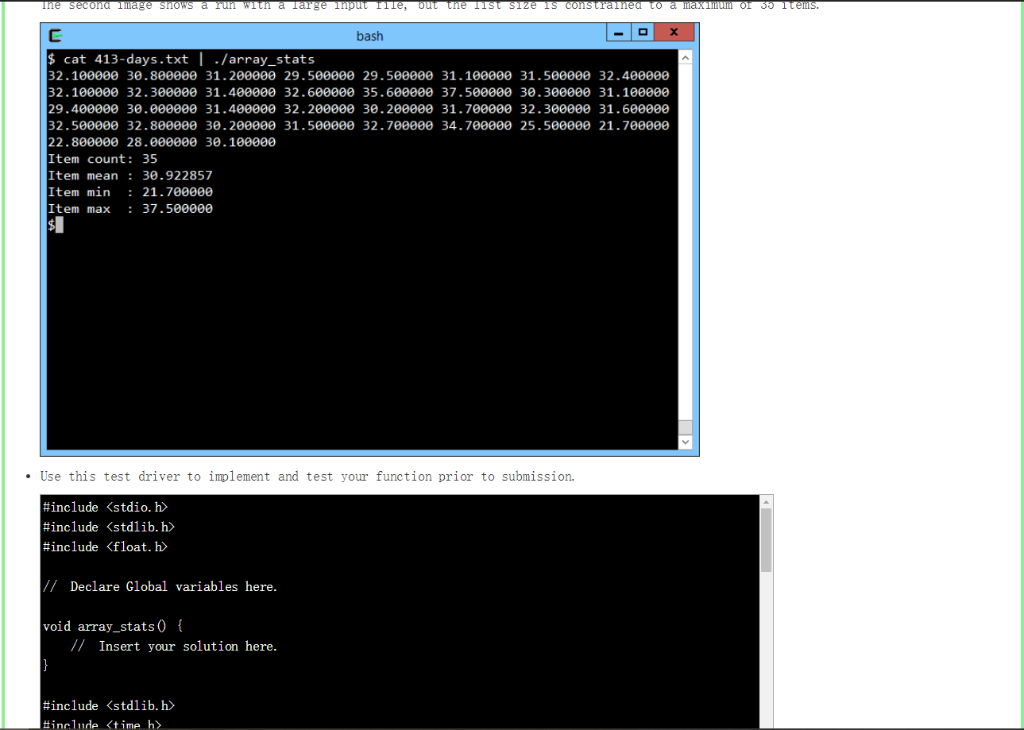Screen dimensions: 1024x730
Task: Click the maximize button on the bash window
Action: (644, 32)
